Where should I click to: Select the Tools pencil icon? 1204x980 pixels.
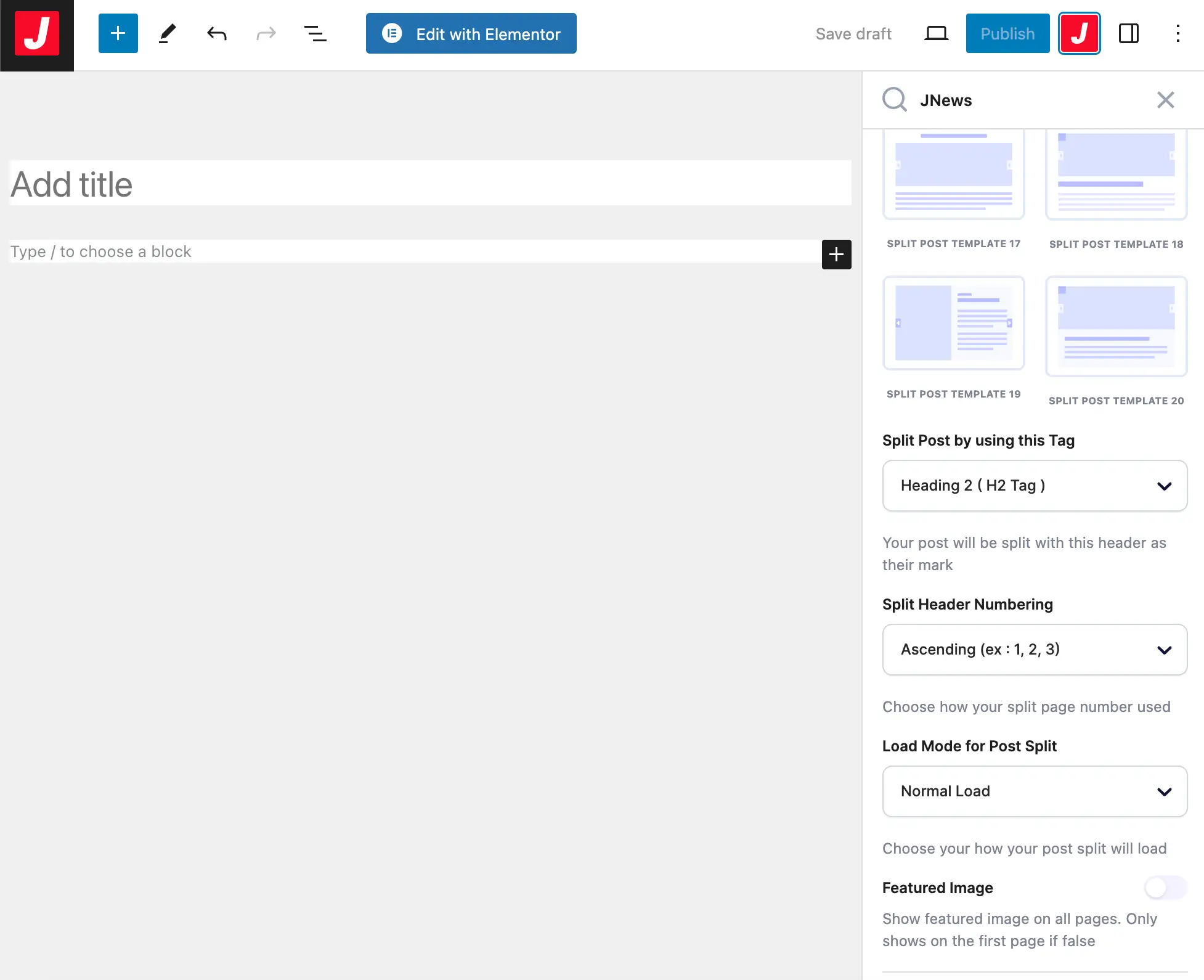[x=167, y=33]
